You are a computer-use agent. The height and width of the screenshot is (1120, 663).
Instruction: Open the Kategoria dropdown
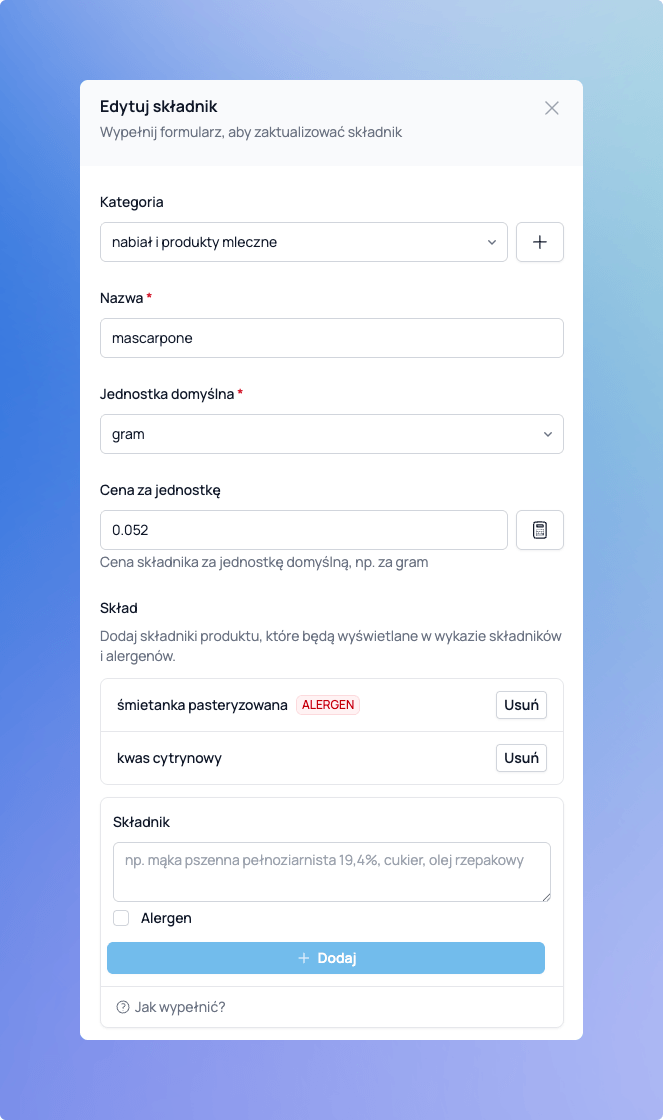point(304,242)
